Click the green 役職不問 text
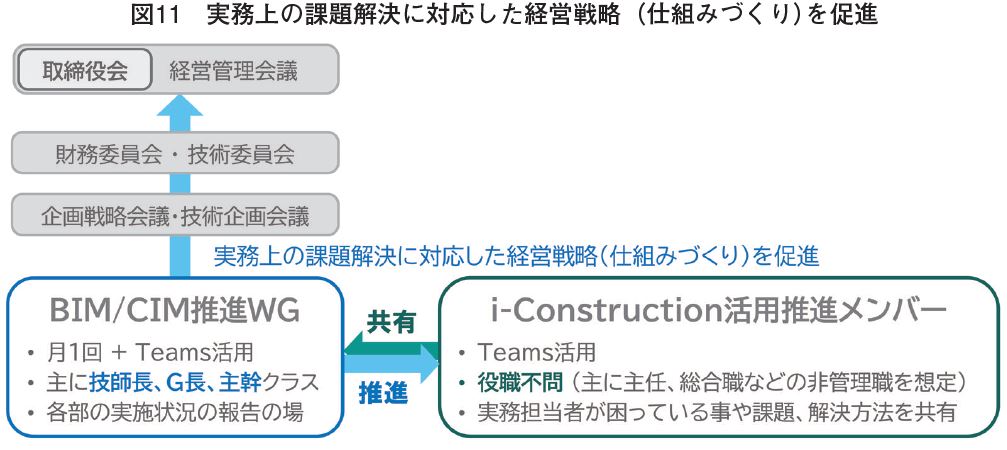 (520, 382)
